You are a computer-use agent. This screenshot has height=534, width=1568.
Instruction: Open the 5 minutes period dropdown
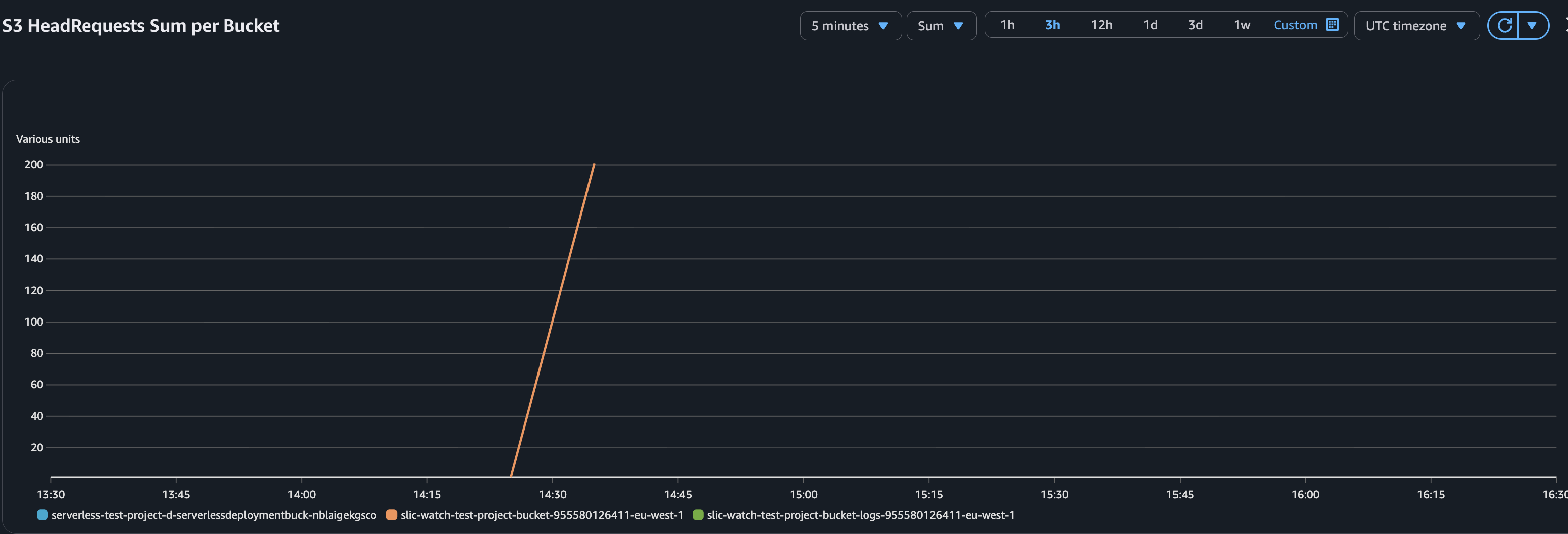click(x=850, y=26)
